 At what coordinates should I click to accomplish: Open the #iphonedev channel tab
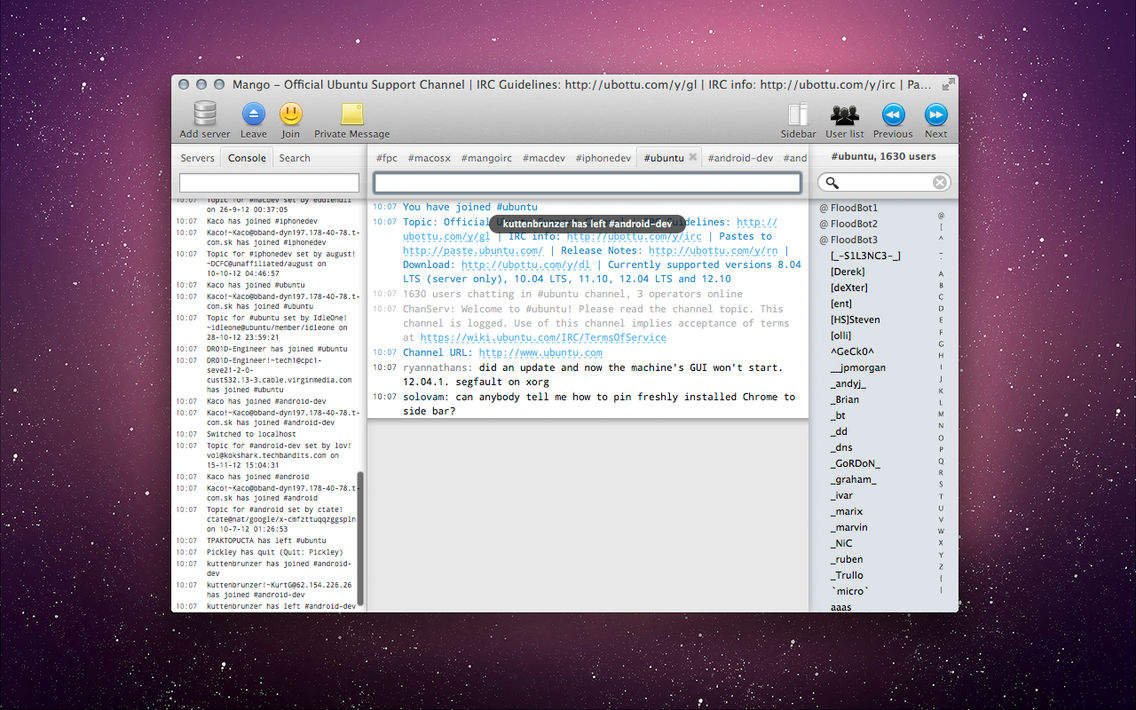[x=604, y=158]
